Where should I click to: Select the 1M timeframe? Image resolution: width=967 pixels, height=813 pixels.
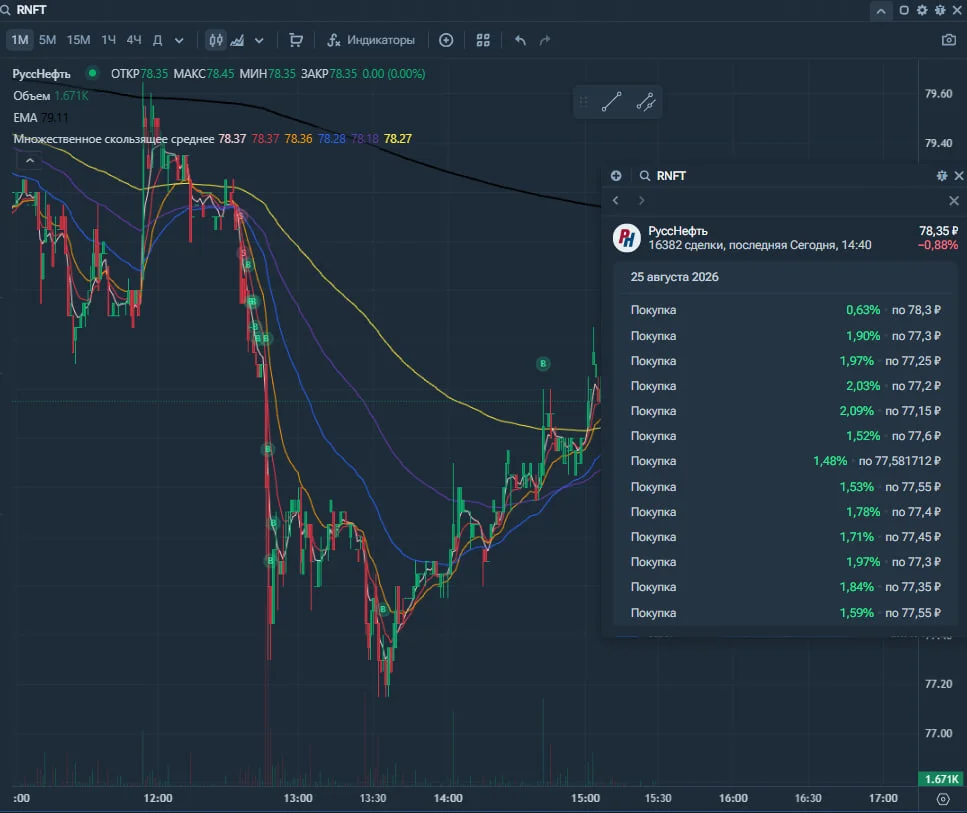click(x=20, y=40)
